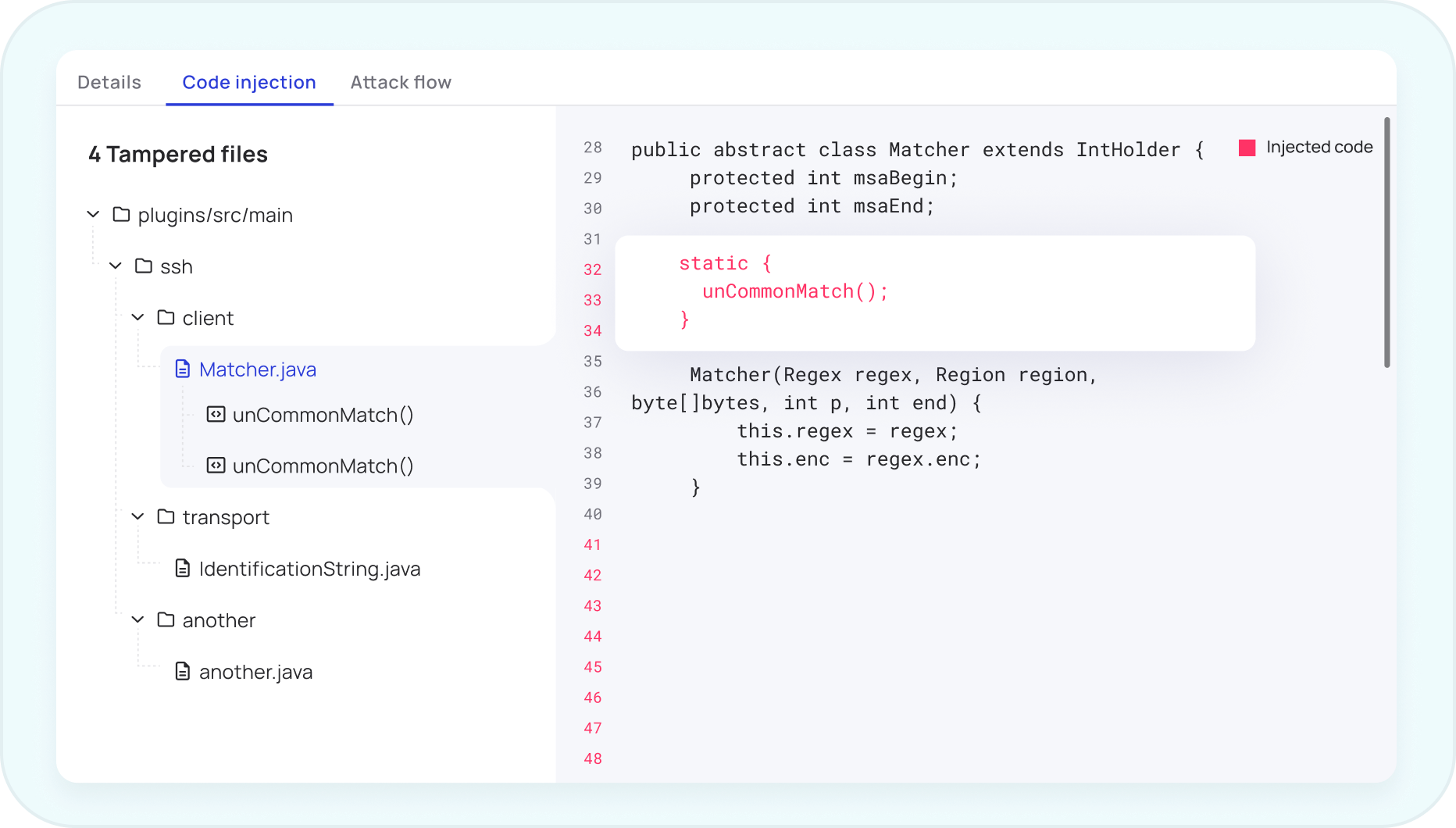Collapse the another folder chevron

point(137,620)
